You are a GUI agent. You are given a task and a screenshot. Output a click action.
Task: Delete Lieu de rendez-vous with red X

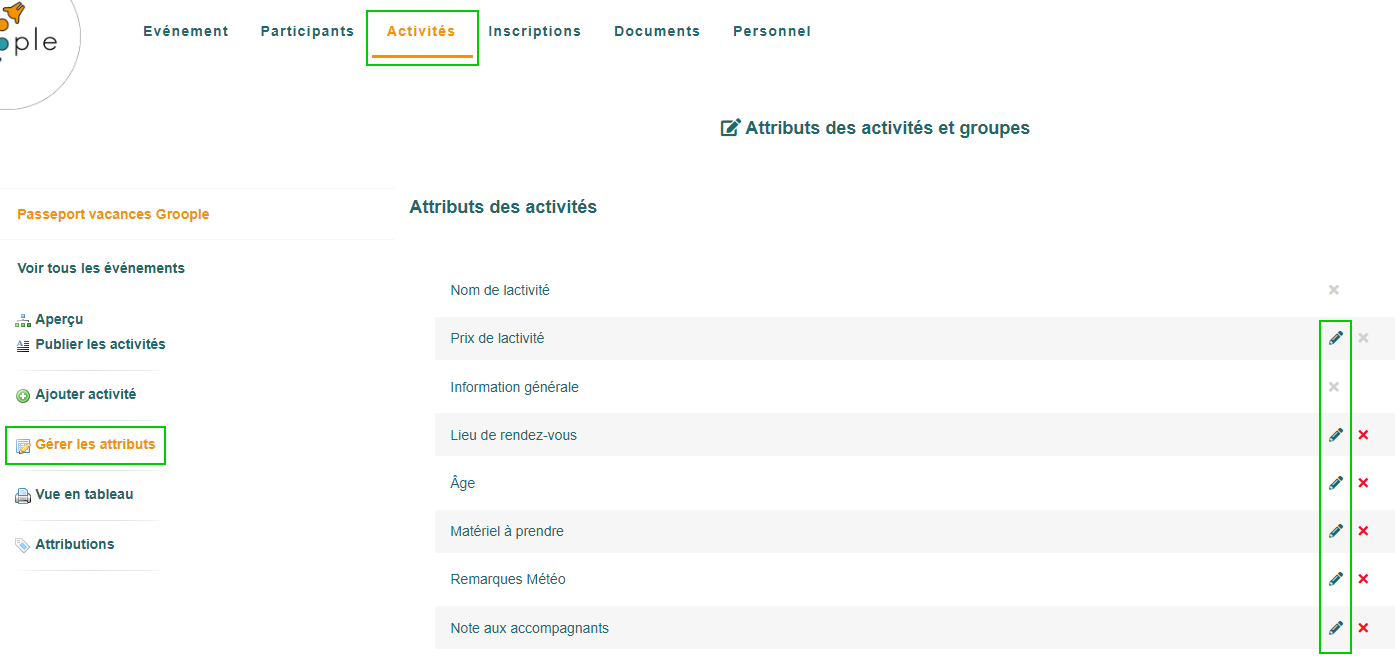pos(1363,435)
